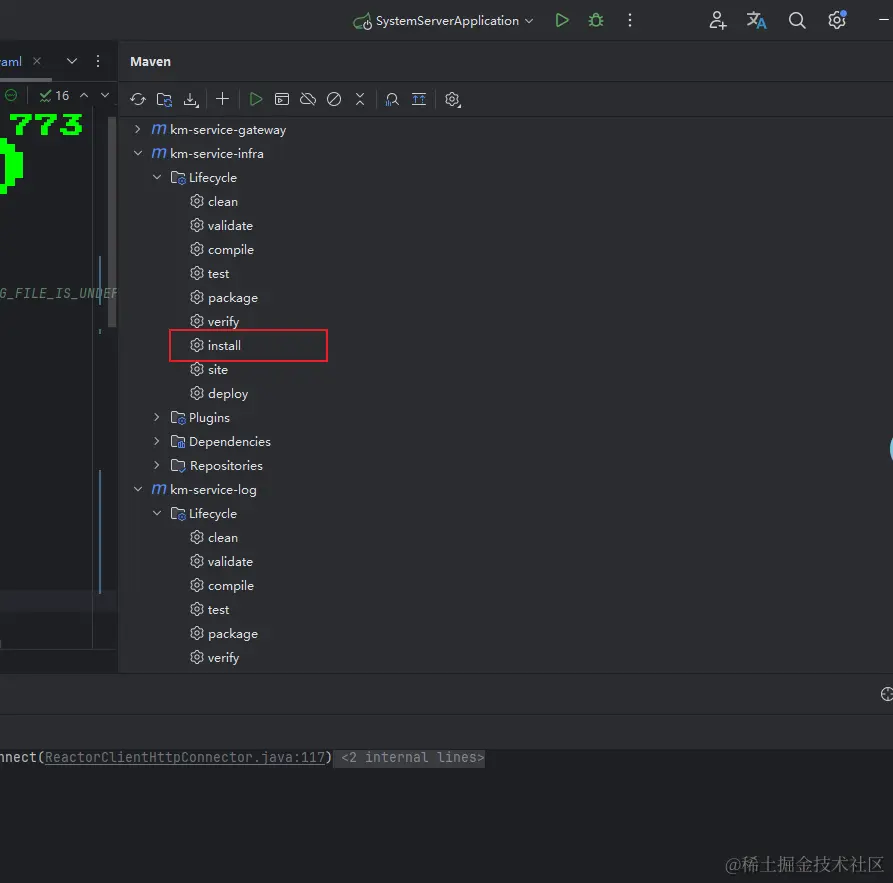Select clean goal under km-service-infra
The image size is (893, 883).
point(214,202)
